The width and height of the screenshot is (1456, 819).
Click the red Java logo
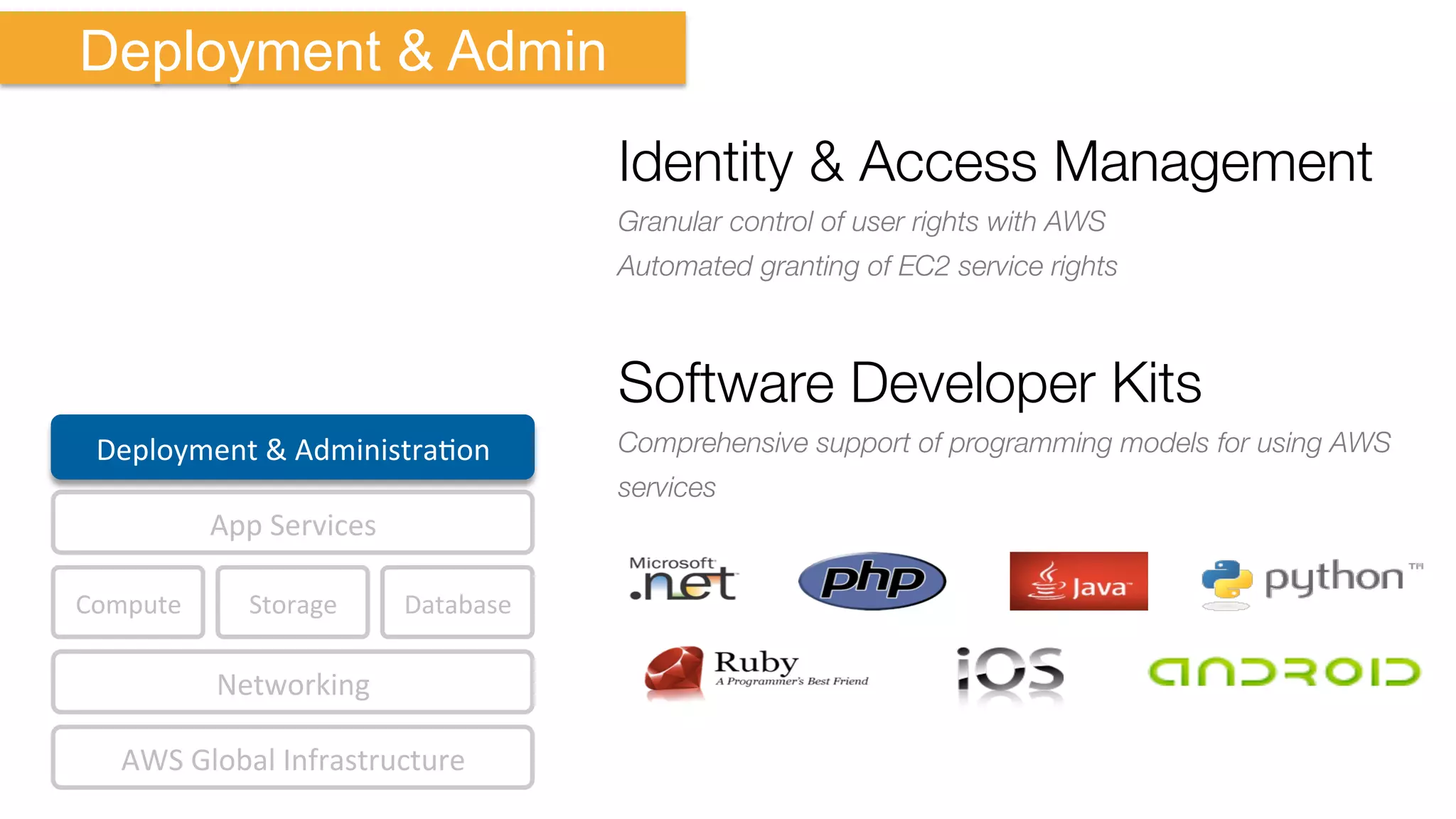tap(1078, 581)
